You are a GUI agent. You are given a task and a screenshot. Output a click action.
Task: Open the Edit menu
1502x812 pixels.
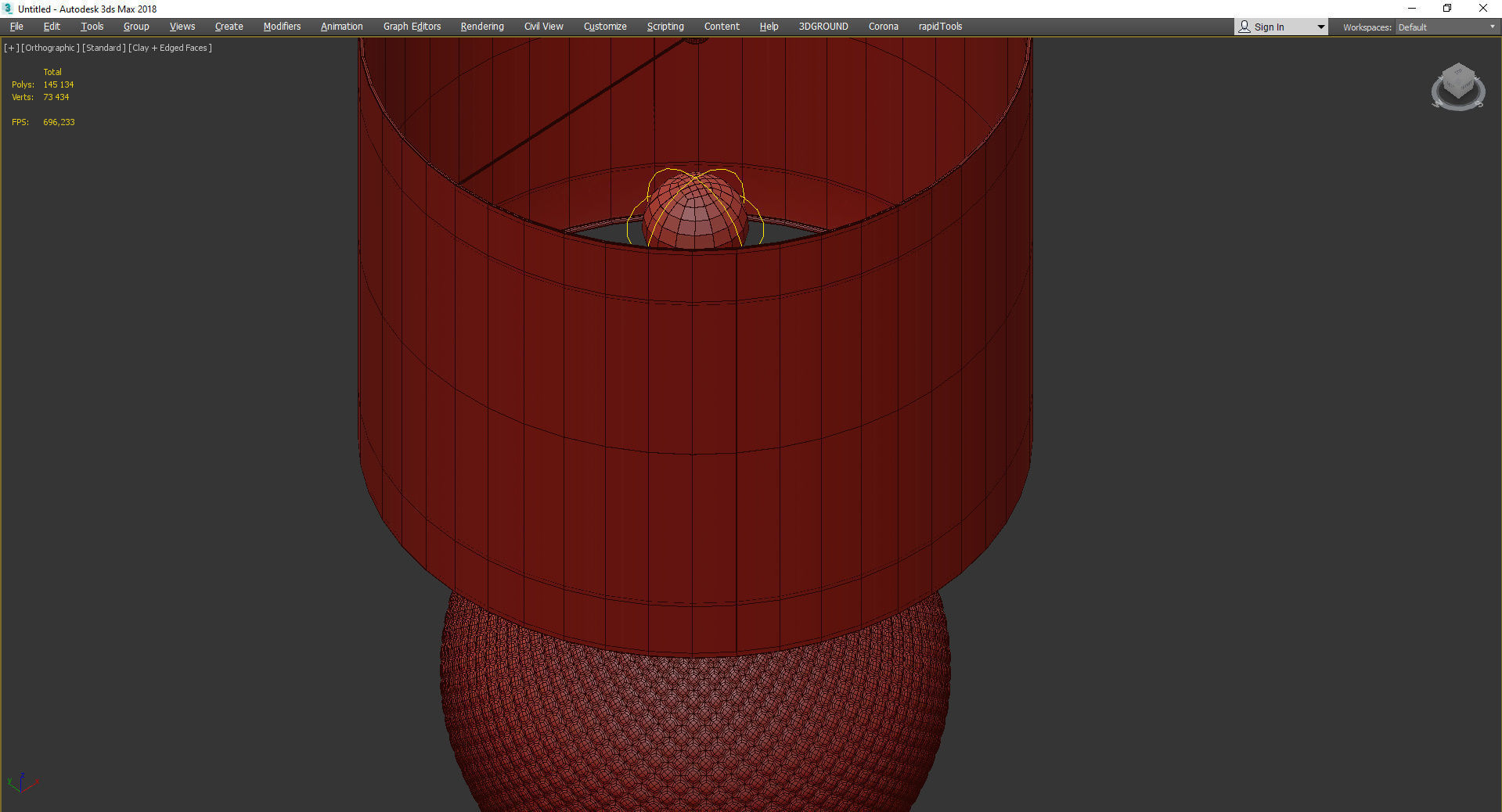pyautogui.click(x=52, y=27)
